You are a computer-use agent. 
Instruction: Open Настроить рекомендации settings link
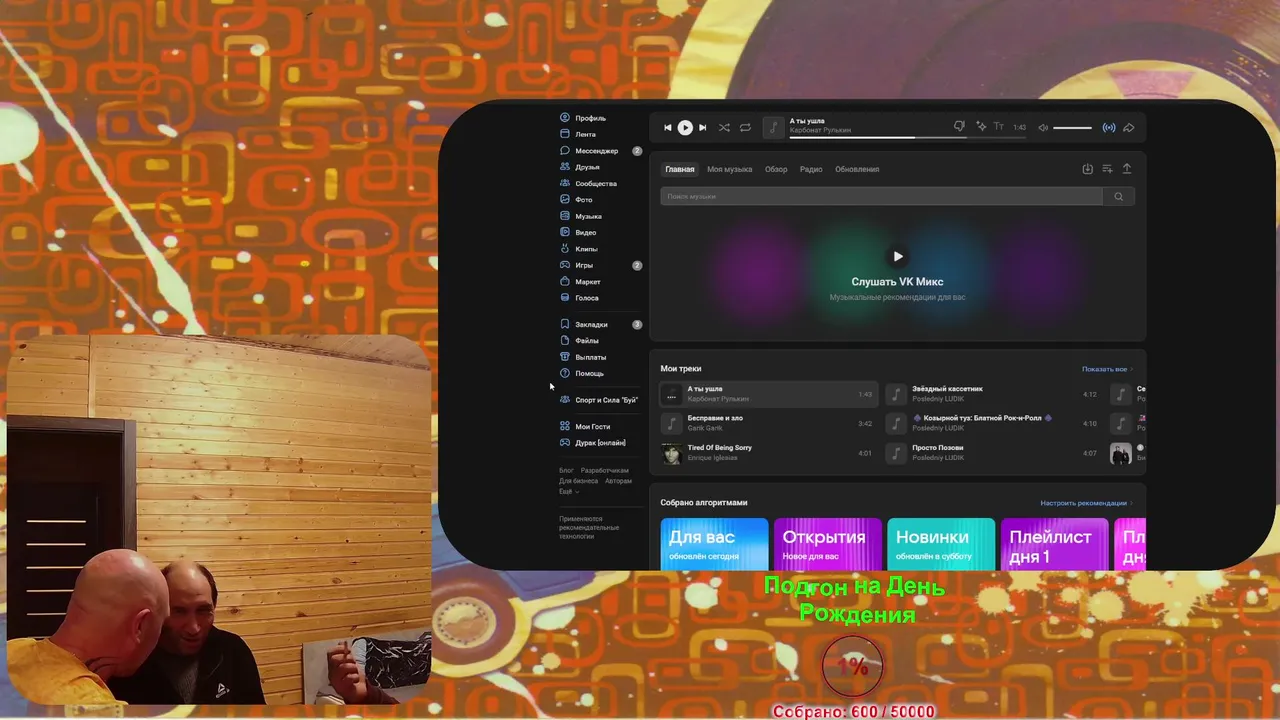click(1086, 503)
